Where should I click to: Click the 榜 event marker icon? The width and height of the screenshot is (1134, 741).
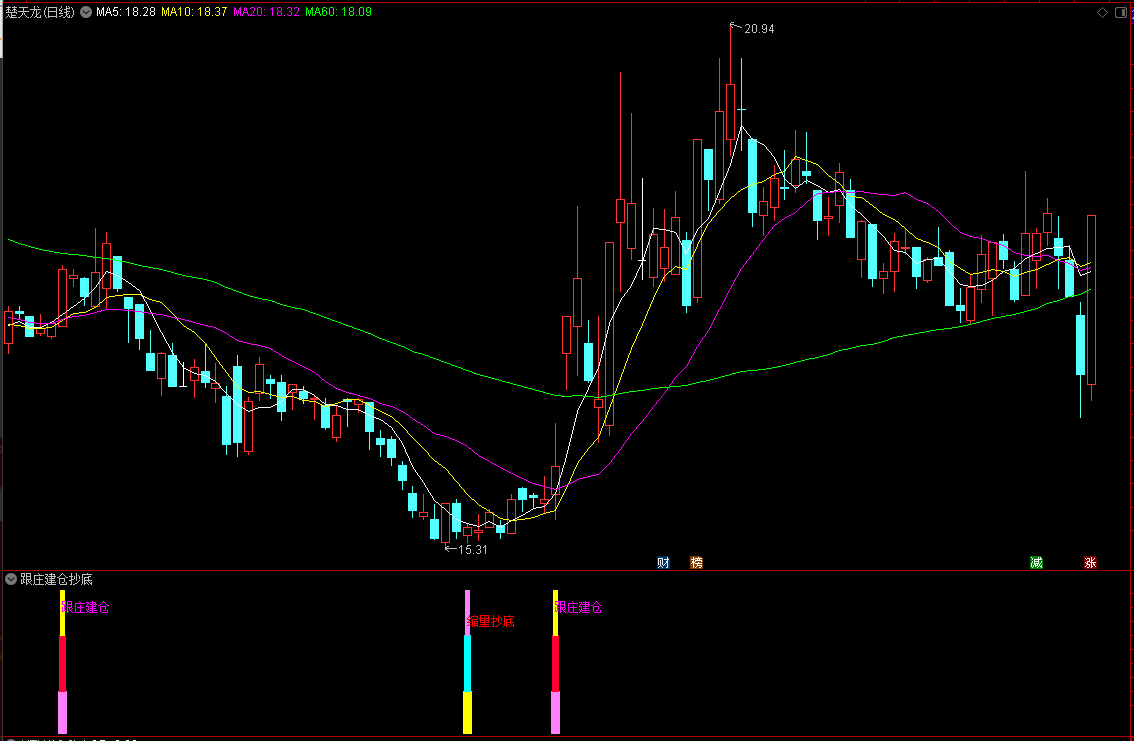(x=696, y=562)
